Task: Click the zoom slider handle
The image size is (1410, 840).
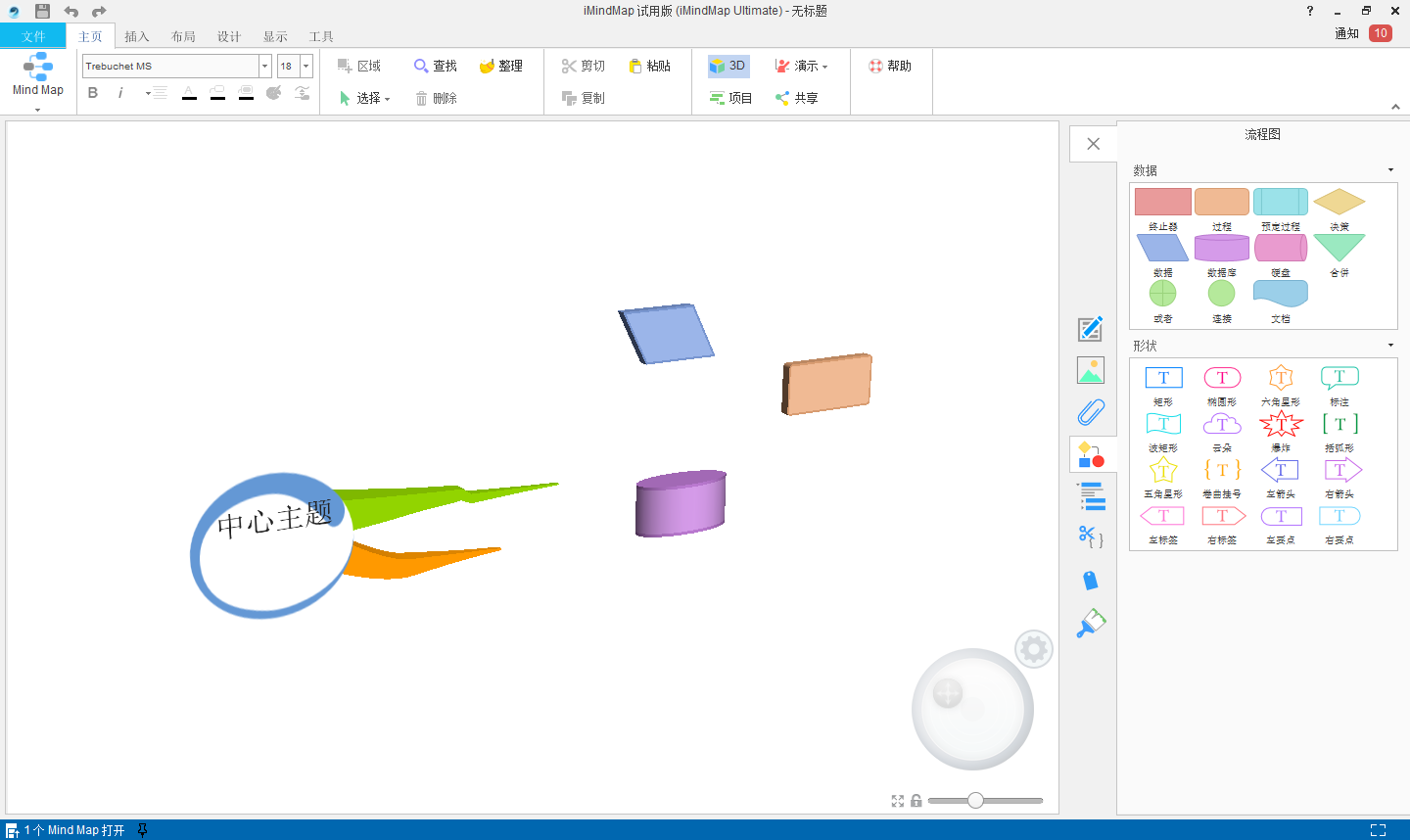Action: [x=975, y=801]
